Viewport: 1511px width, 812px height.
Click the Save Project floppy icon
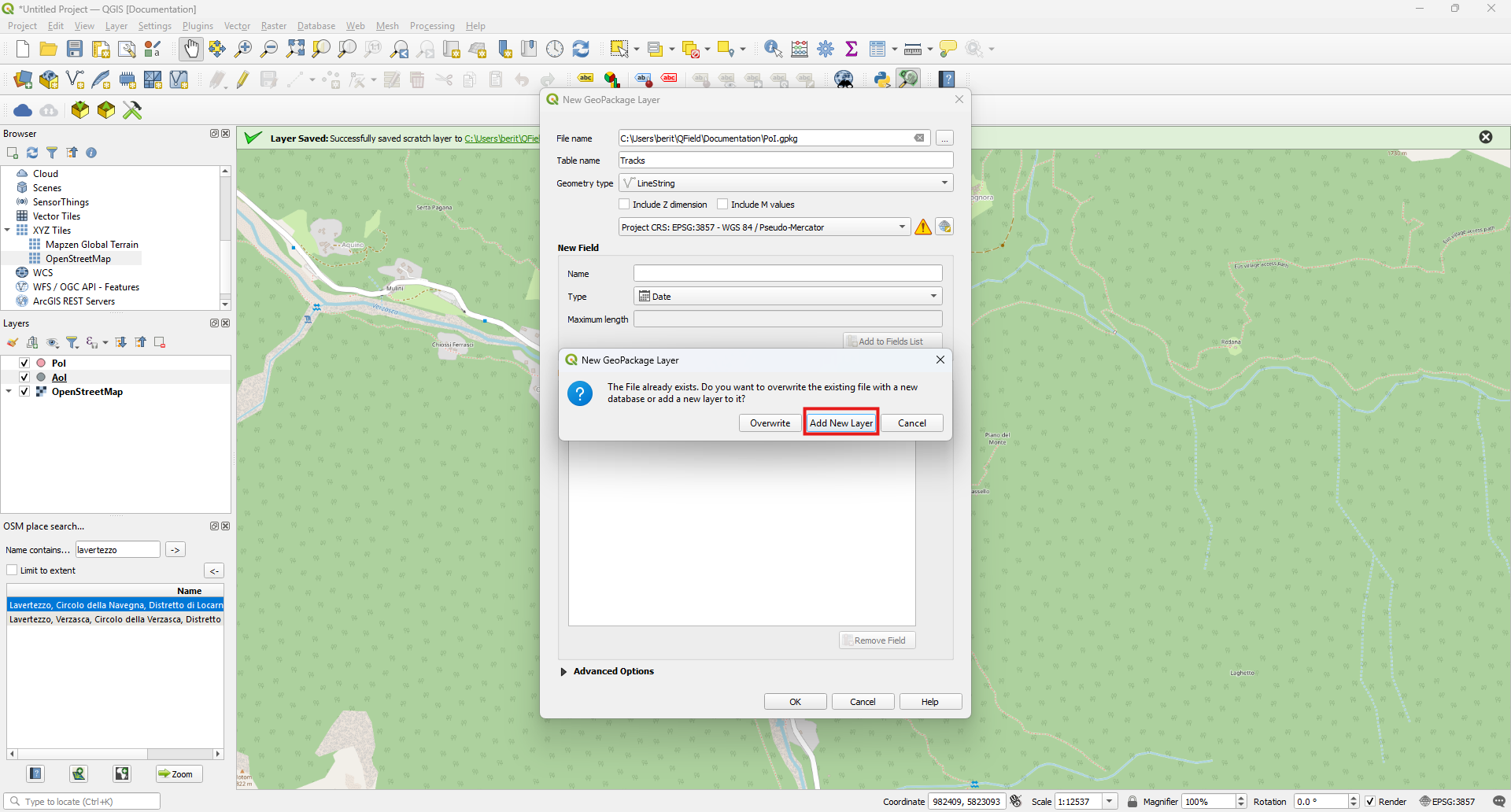click(x=75, y=49)
